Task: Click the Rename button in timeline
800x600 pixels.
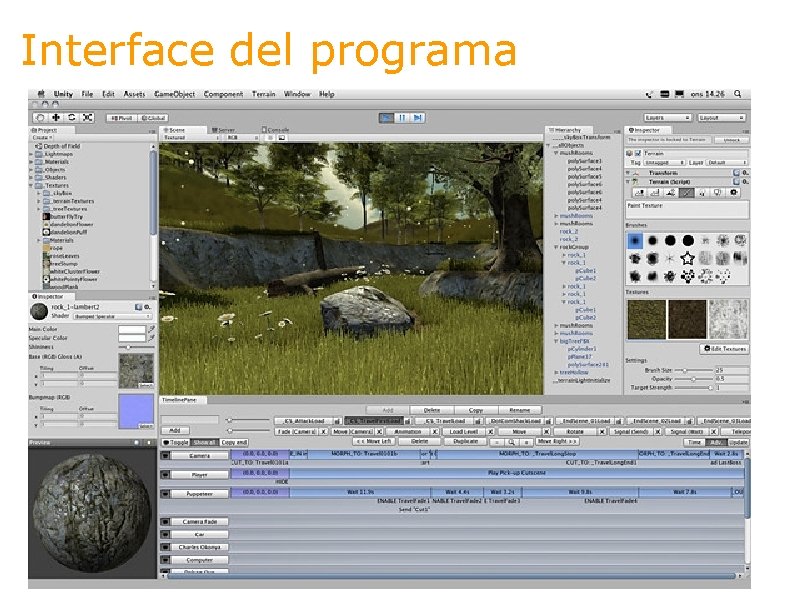Action: point(519,410)
